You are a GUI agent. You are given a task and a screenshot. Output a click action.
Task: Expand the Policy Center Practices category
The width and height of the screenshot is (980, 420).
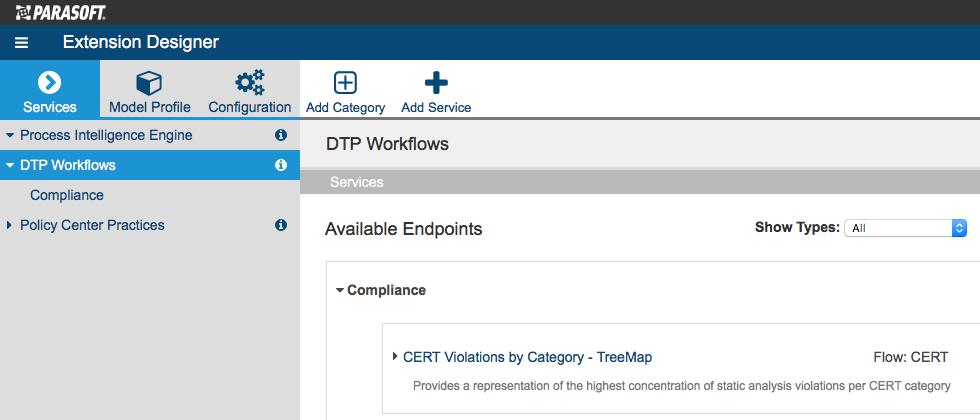[x=9, y=225]
